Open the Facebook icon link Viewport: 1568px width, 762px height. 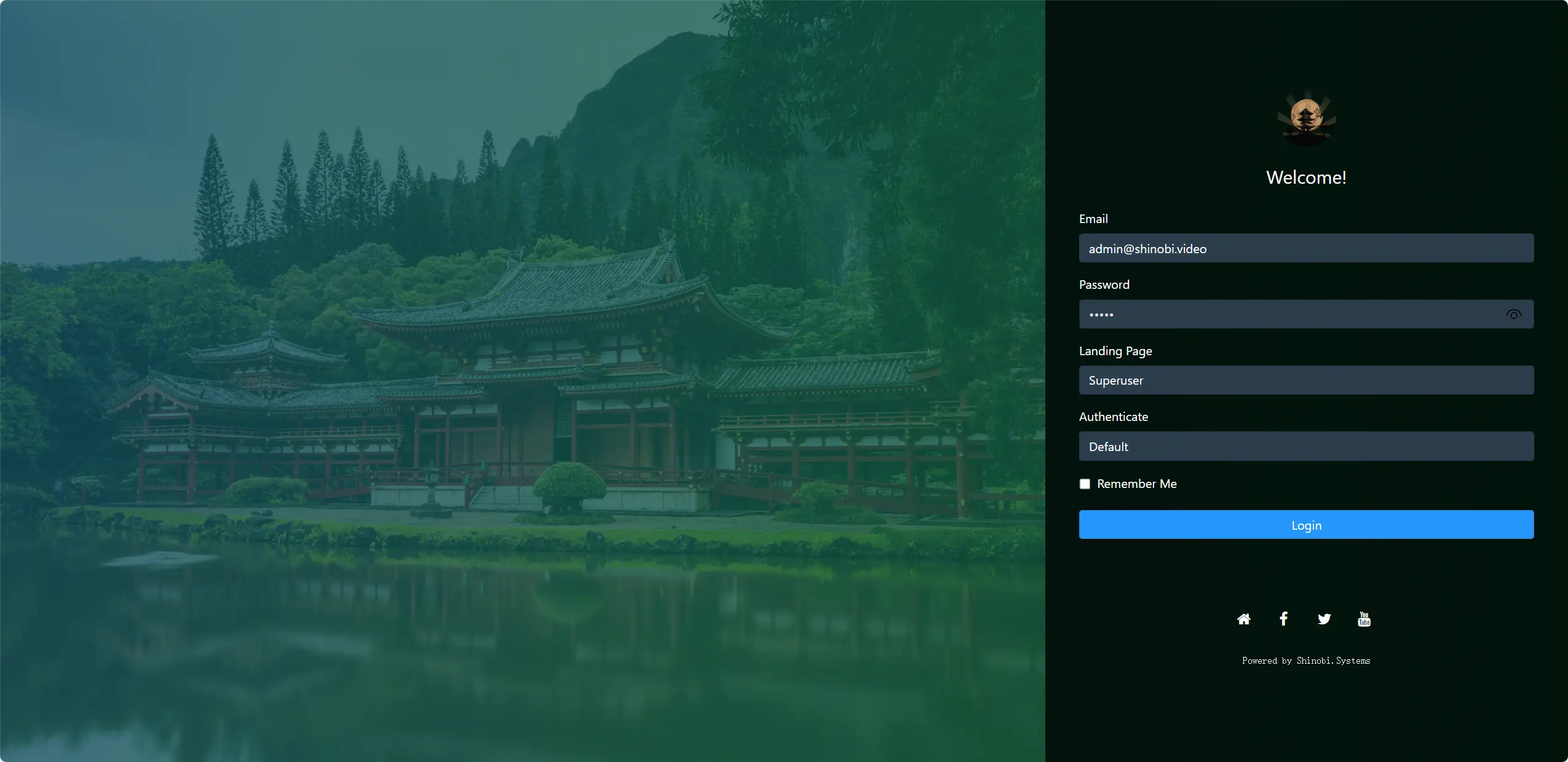point(1283,619)
